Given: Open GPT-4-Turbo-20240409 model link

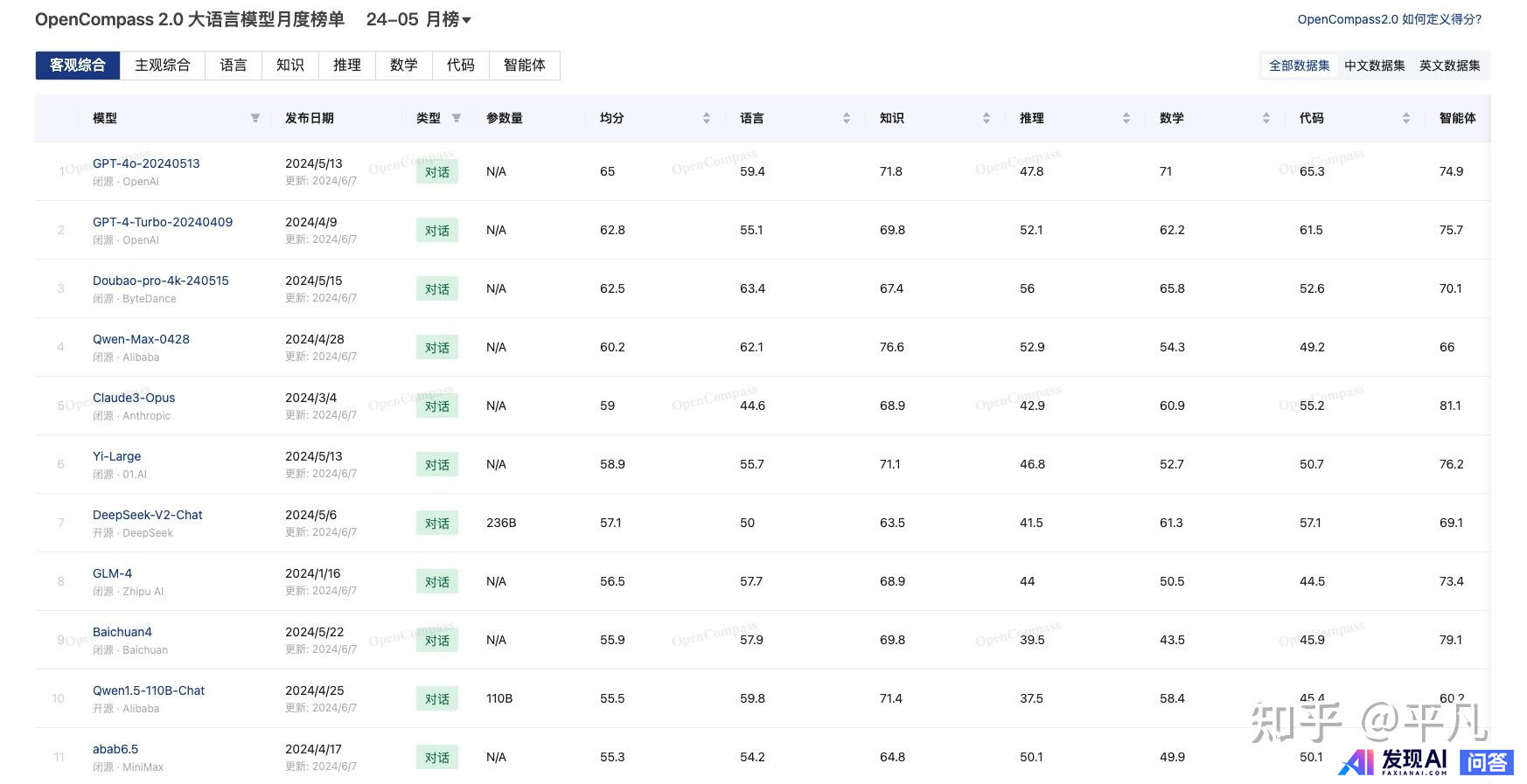Looking at the screenshot, I should pyautogui.click(x=163, y=222).
